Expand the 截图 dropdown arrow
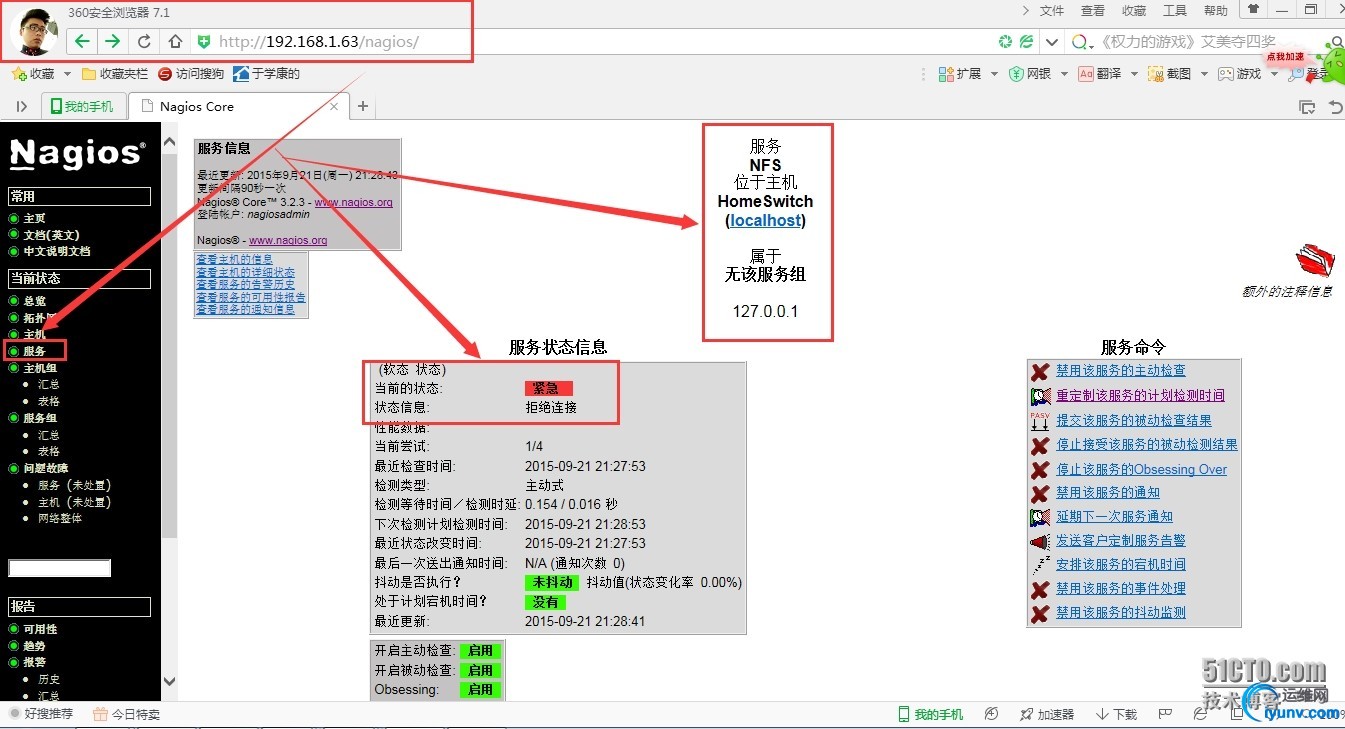This screenshot has height=729, width=1345. coord(1204,74)
